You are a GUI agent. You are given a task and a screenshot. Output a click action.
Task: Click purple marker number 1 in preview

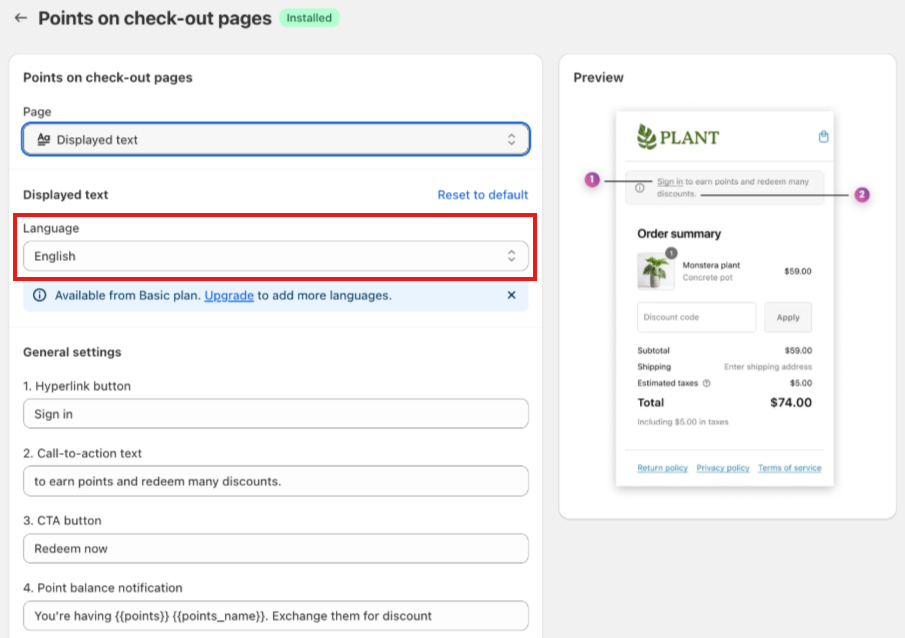click(x=592, y=180)
